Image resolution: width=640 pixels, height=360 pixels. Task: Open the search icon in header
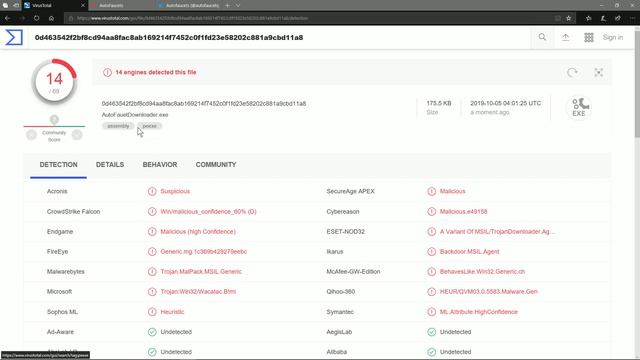click(542, 37)
